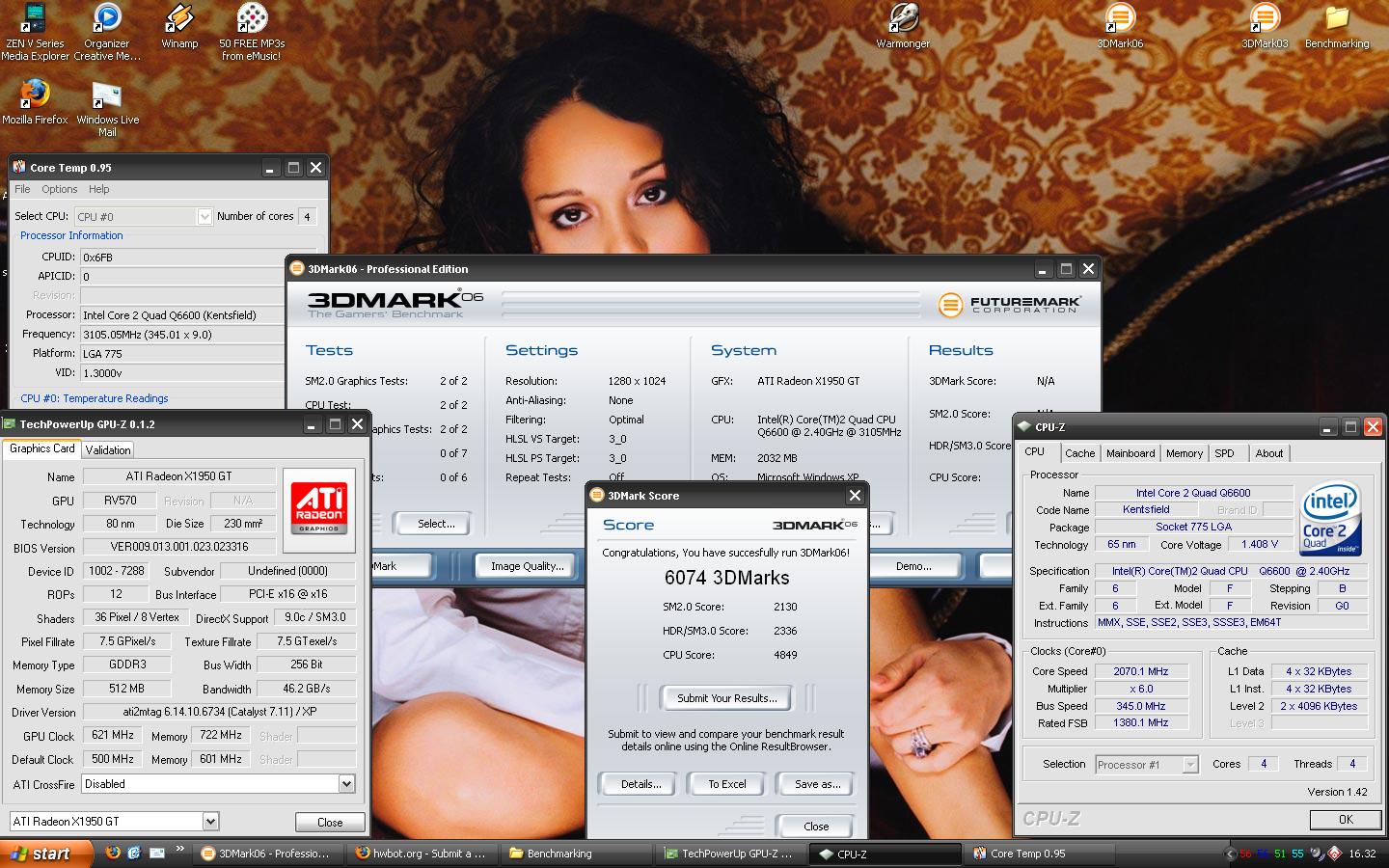Switch to hwbot.org Firefox taskbar button

421,854
